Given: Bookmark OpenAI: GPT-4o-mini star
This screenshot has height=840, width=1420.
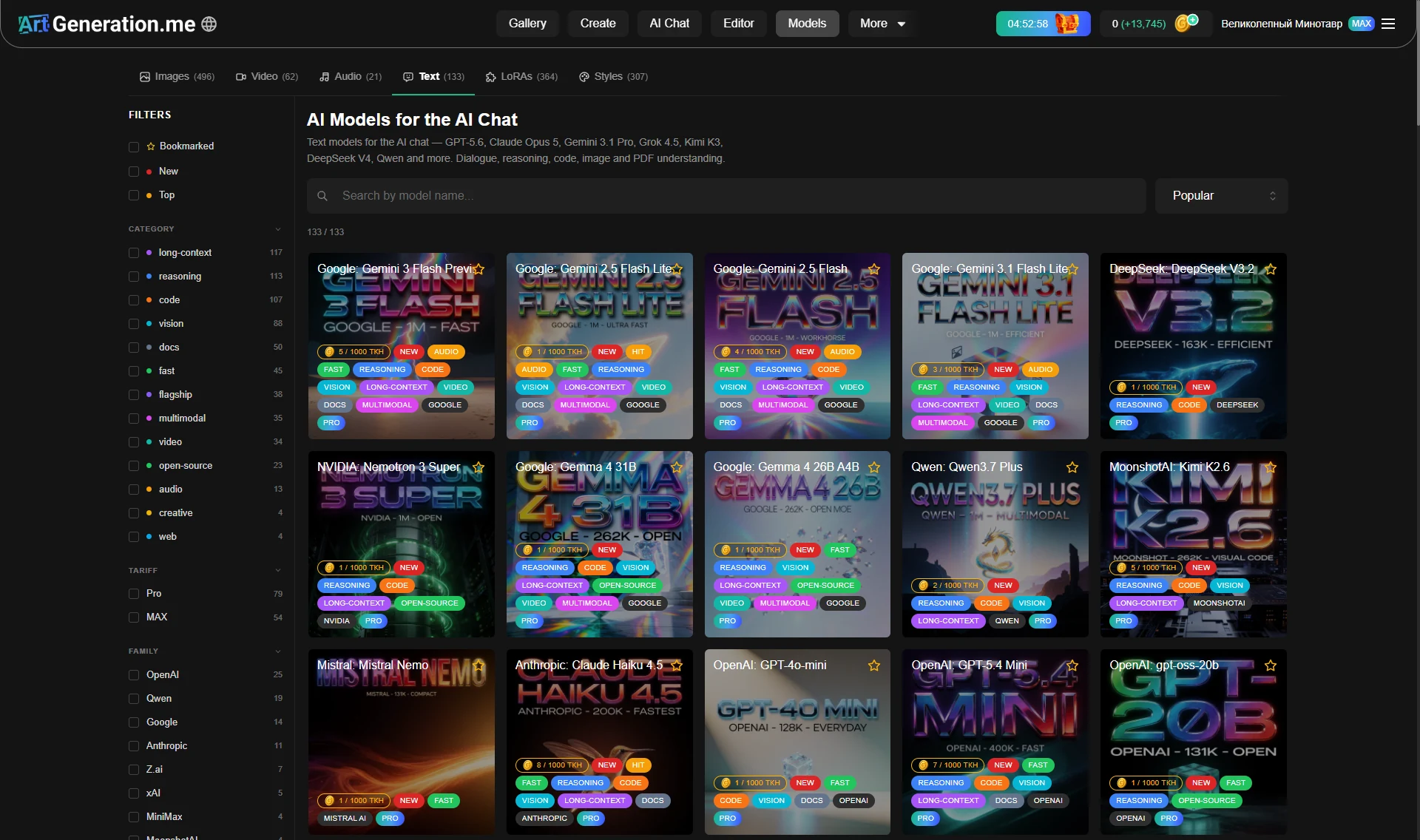Looking at the screenshot, I should pos(874,665).
